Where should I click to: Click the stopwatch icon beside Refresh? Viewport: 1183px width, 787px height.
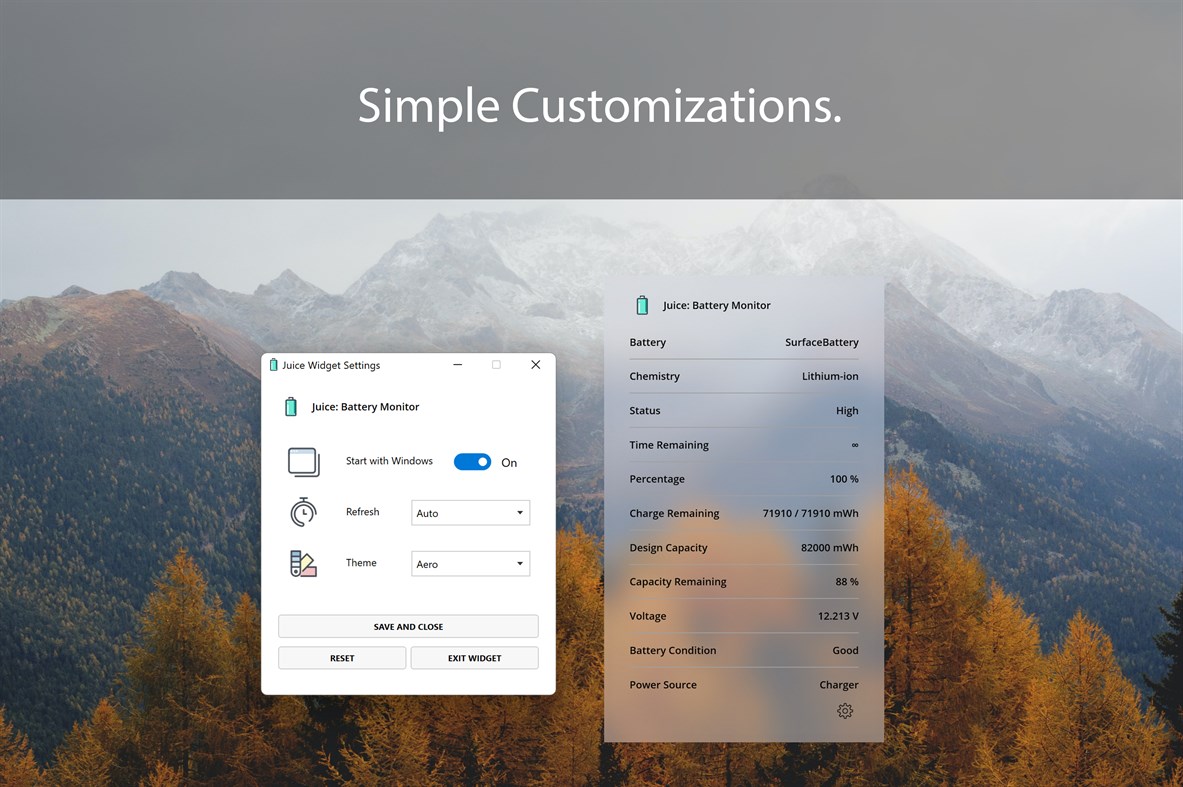tap(302, 512)
